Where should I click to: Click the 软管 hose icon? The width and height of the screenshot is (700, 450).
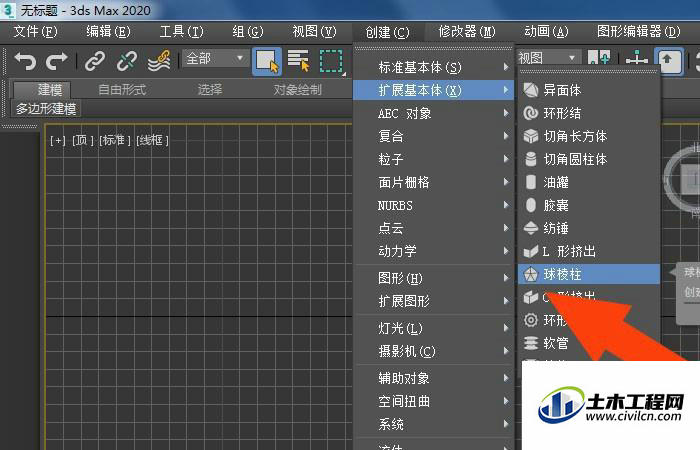[x=530, y=343]
